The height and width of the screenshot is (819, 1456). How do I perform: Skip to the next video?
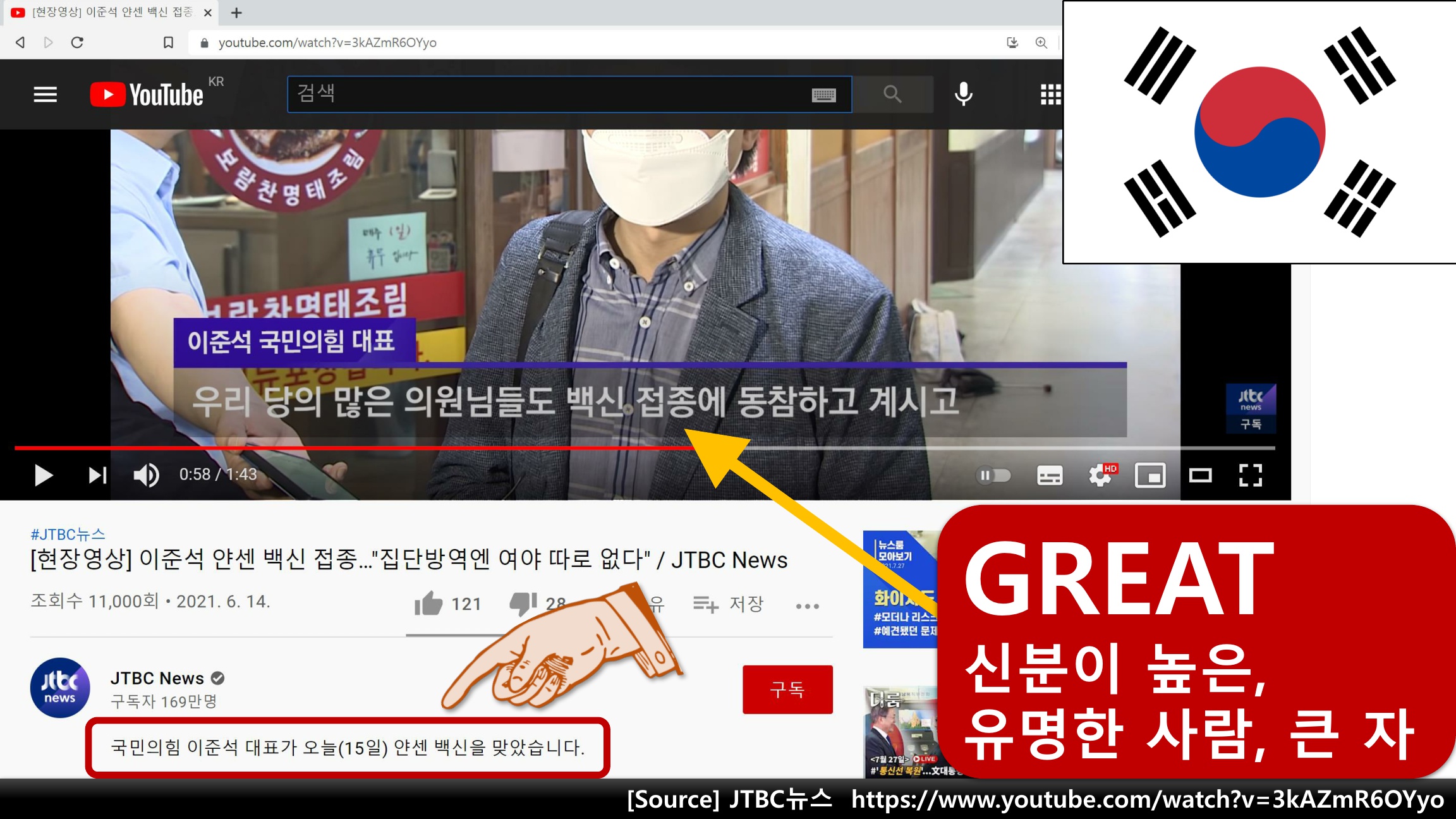pos(97,475)
